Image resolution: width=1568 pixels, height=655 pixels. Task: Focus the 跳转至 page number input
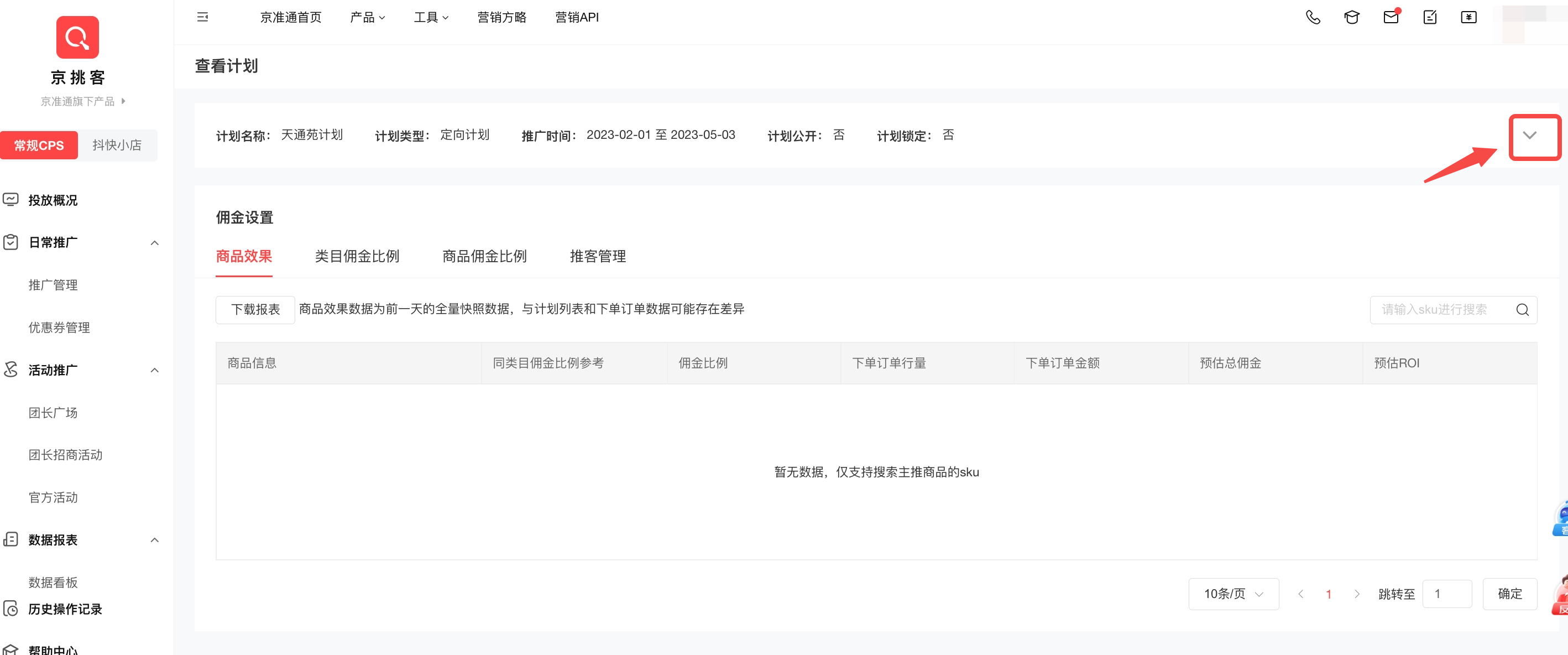(x=1447, y=594)
